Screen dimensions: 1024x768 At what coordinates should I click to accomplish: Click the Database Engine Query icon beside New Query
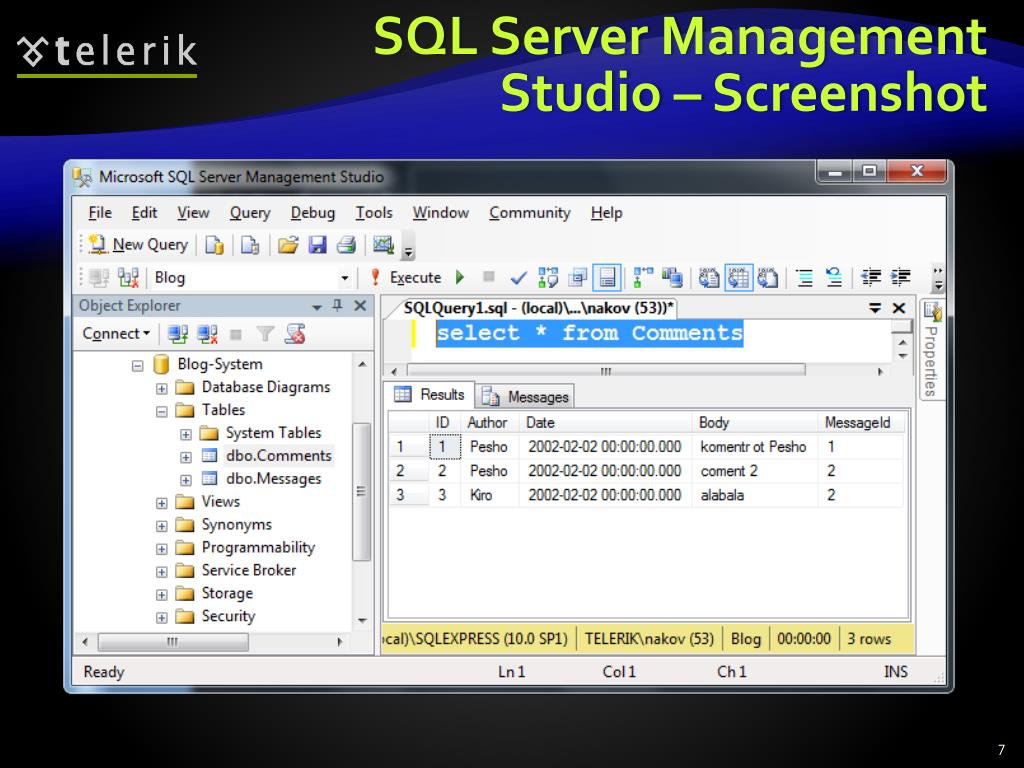214,245
